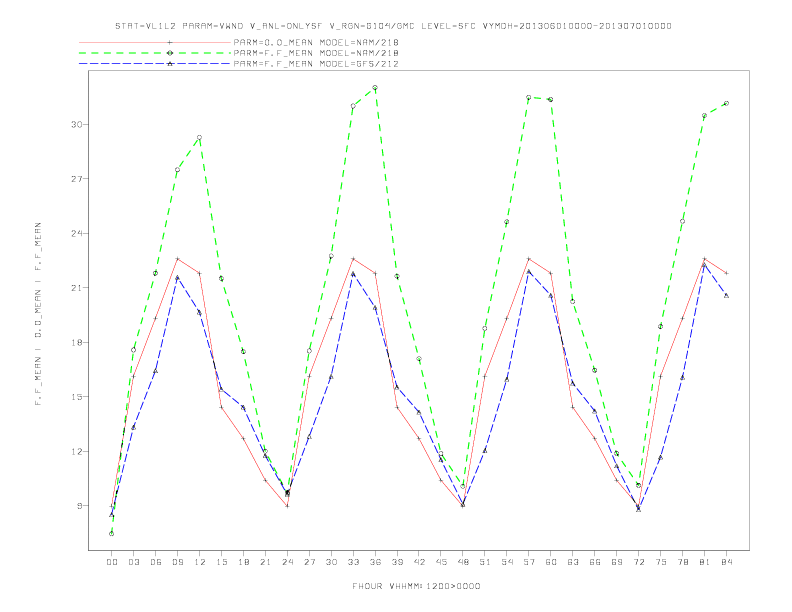This screenshot has height=612, width=792.
Task: Click legend entry PARM=F.F_MEAN MODEL=GFS/212
Action: 316,64
